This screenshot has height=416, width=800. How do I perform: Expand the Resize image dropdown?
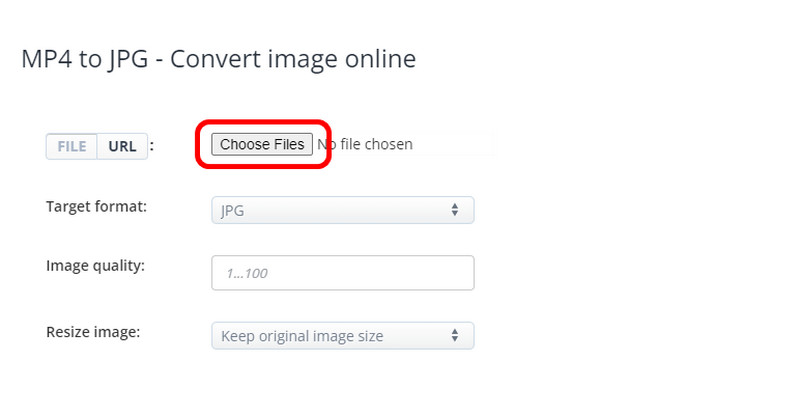click(342, 336)
